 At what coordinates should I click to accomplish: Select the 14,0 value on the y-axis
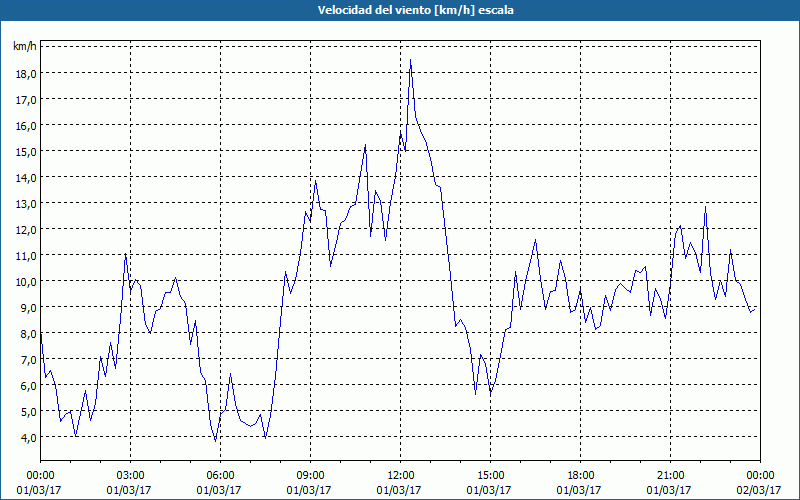tap(26, 178)
